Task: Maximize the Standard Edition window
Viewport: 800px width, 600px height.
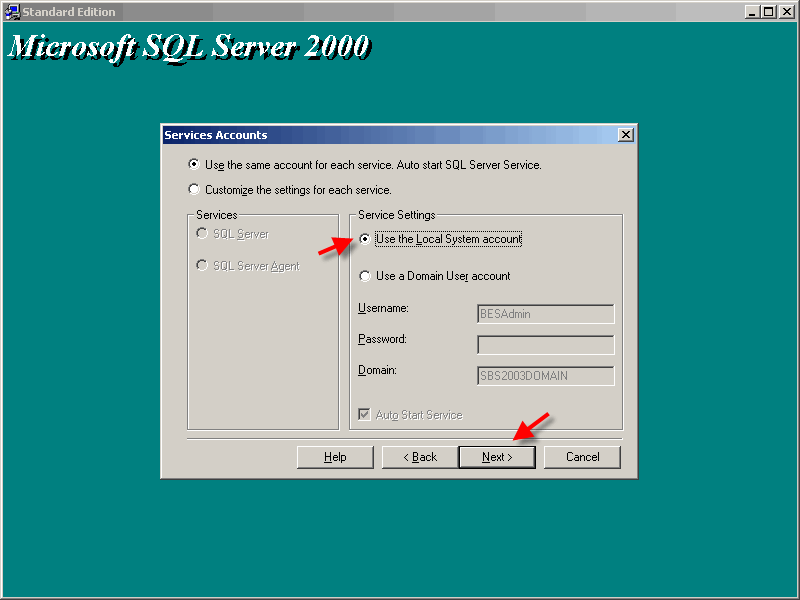Action: click(768, 12)
